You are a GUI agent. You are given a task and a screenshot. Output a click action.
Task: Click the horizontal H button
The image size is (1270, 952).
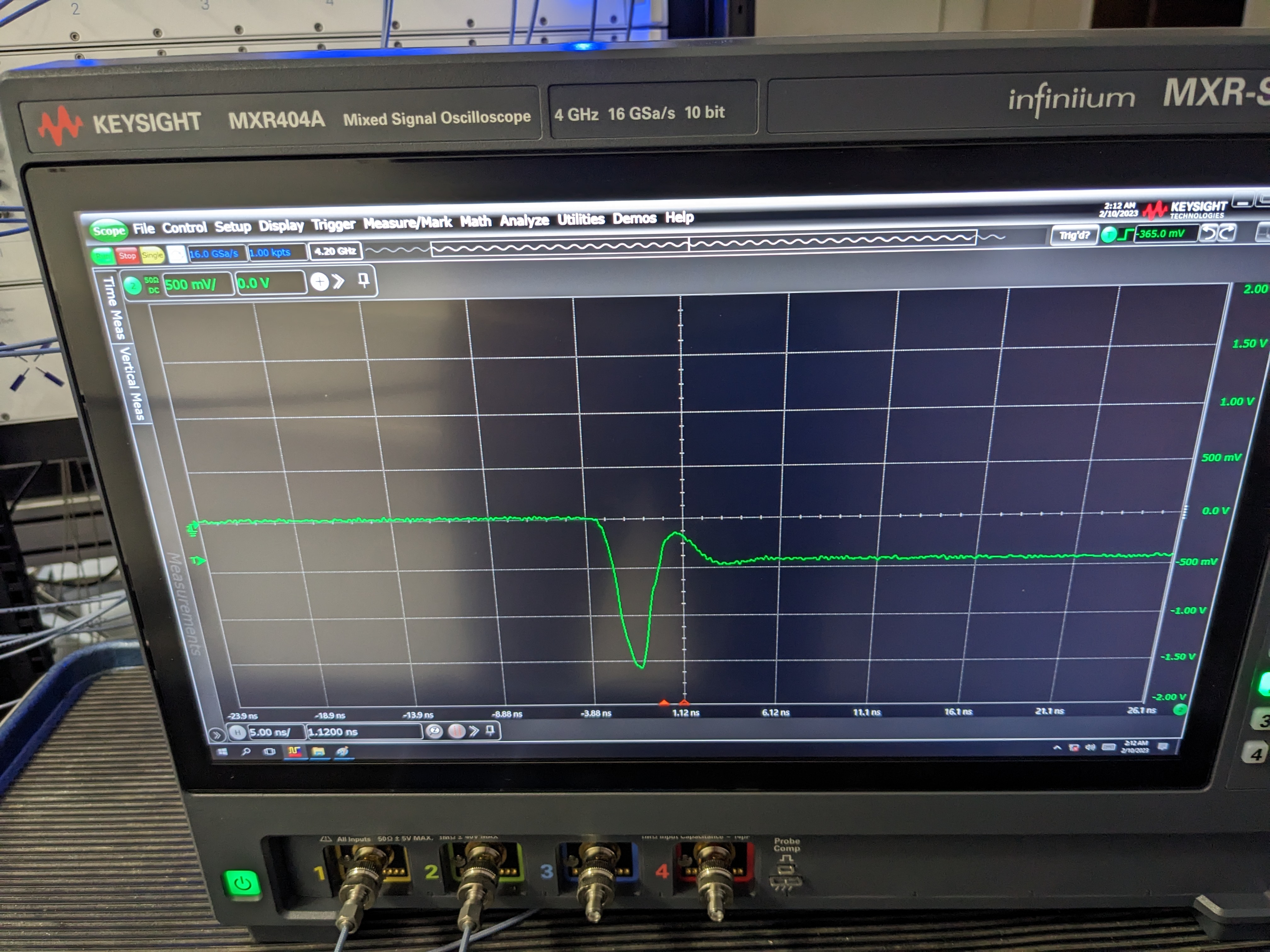(237, 733)
